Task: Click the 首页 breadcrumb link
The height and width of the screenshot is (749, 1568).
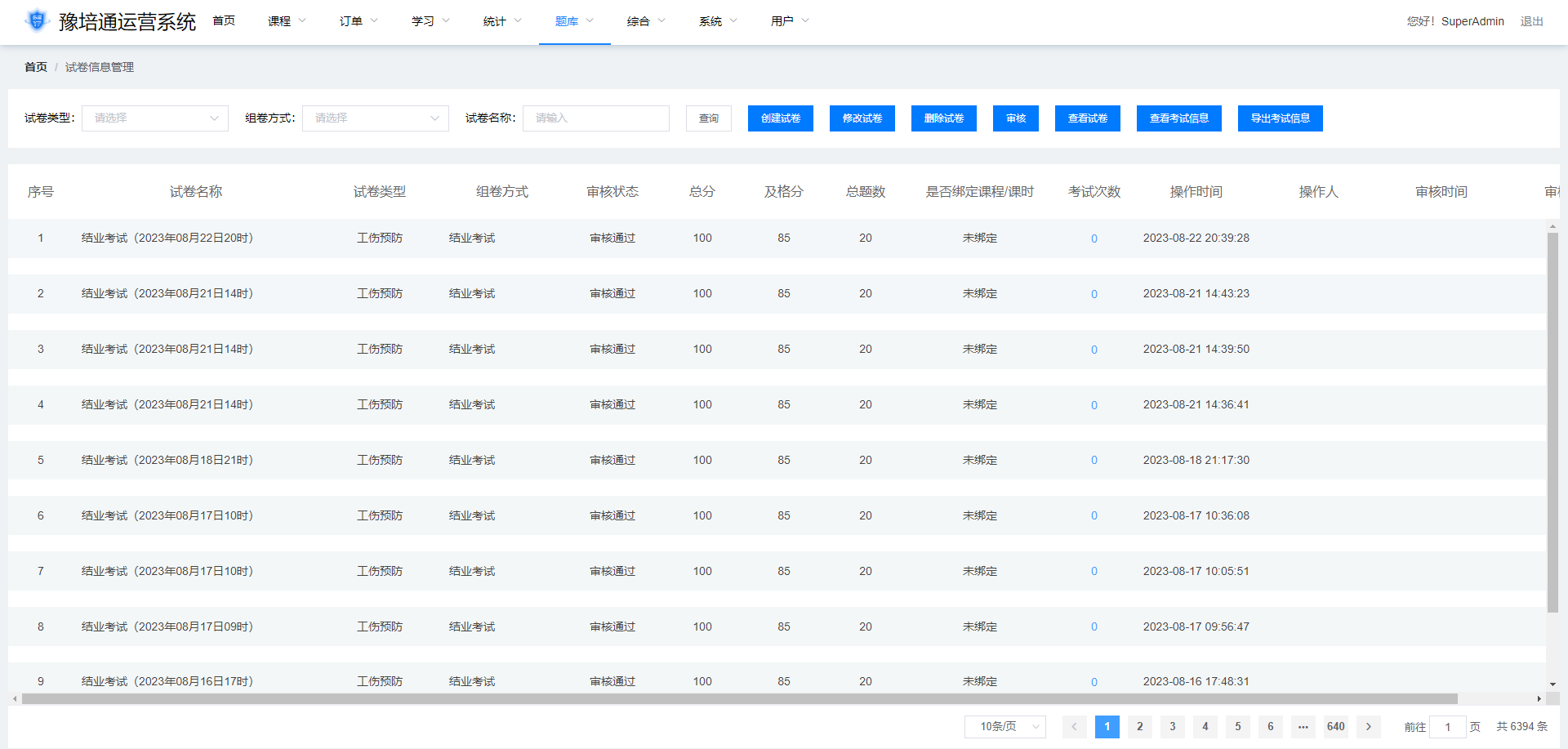Action: pos(36,67)
